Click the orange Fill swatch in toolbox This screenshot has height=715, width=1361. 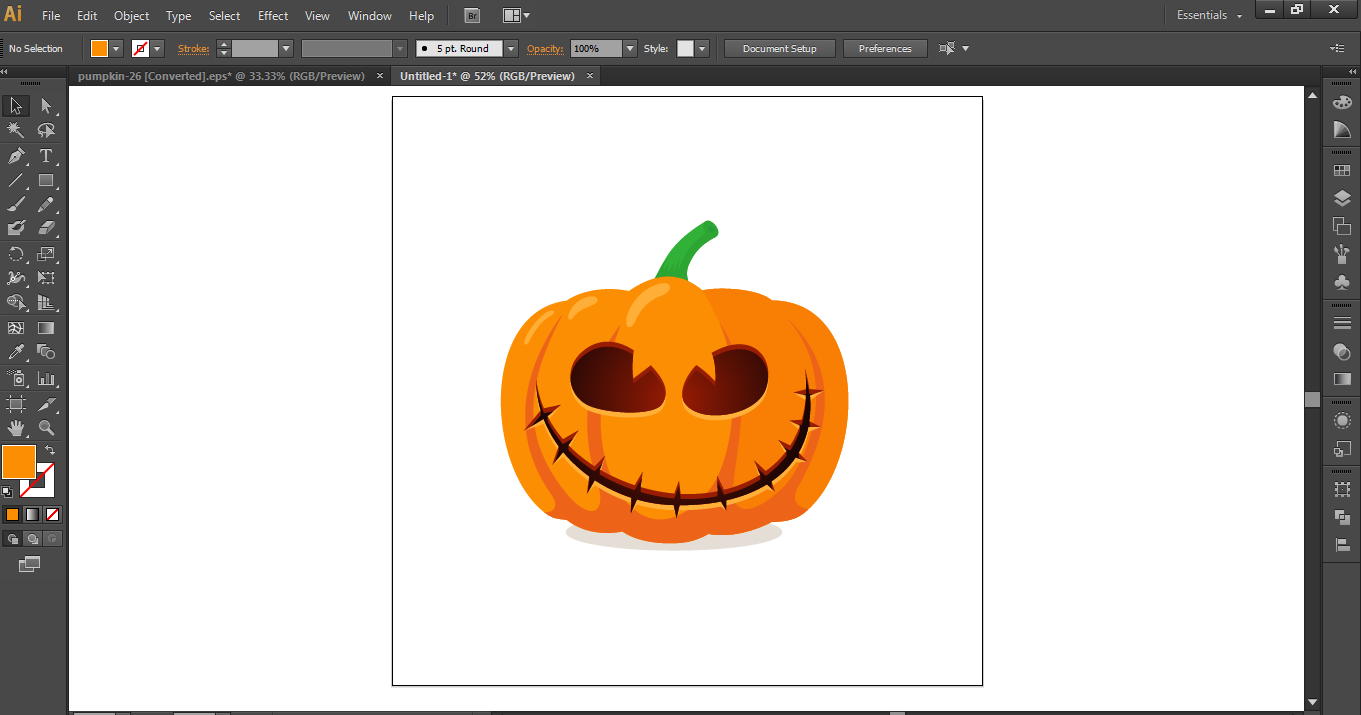point(19,462)
